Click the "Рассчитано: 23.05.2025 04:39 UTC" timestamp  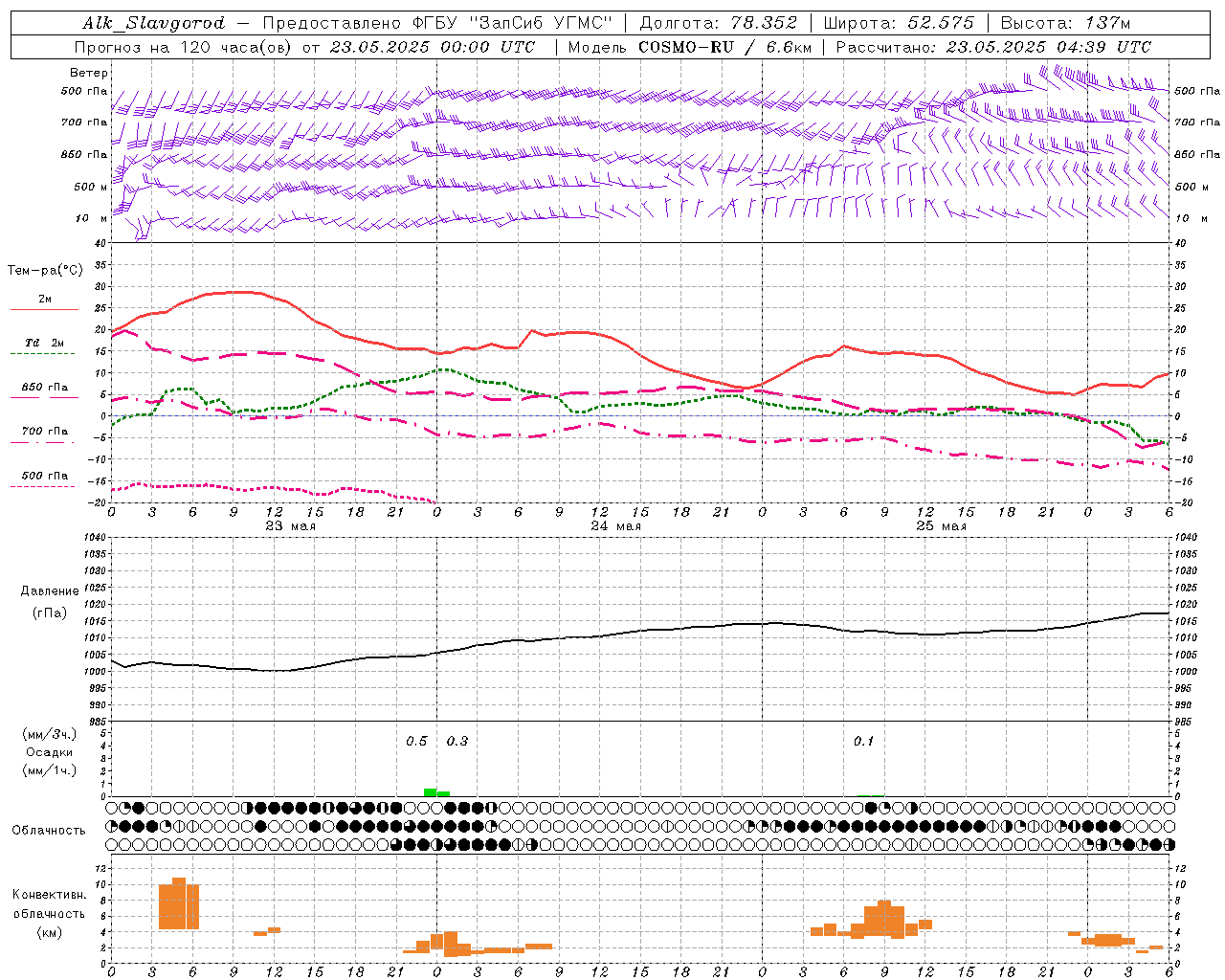(x=993, y=47)
